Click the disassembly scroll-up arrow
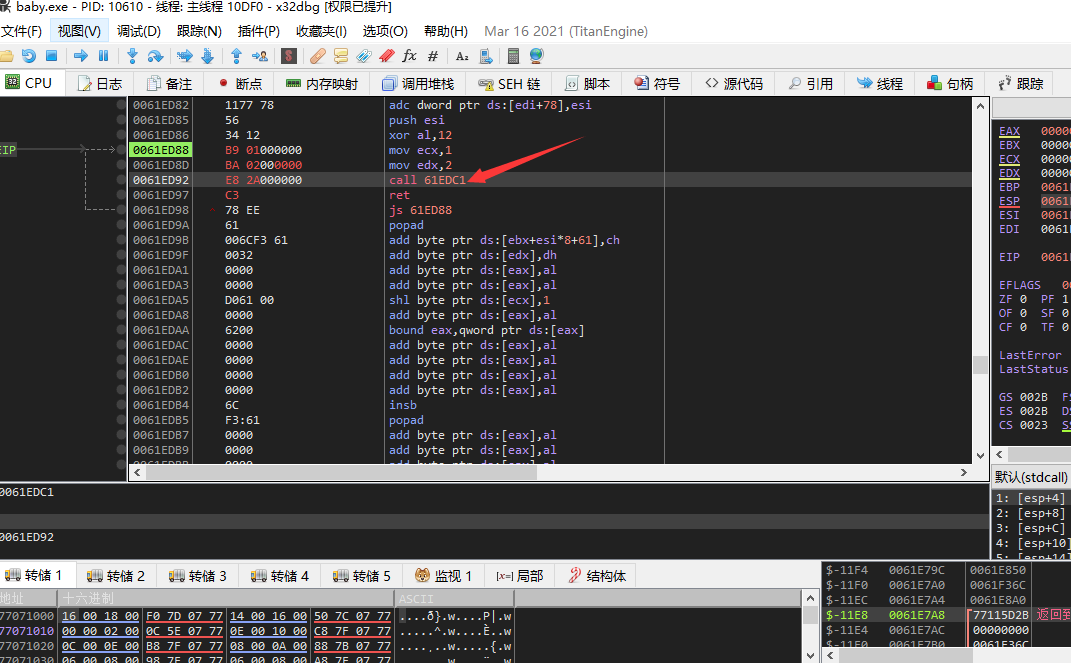This screenshot has height=663, width=1071. pos(980,106)
